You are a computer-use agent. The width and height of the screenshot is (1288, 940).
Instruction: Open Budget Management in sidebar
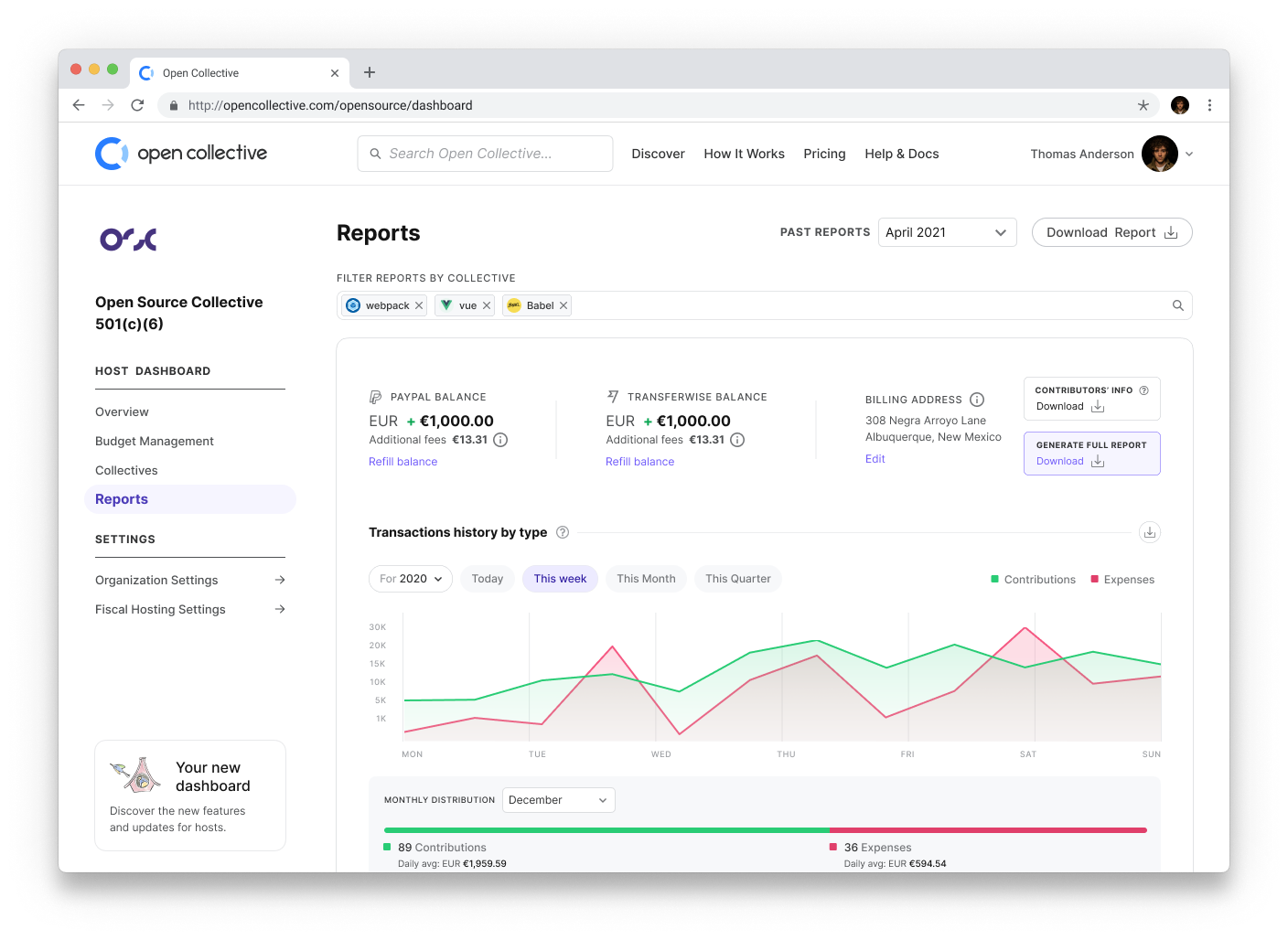click(x=155, y=441)
